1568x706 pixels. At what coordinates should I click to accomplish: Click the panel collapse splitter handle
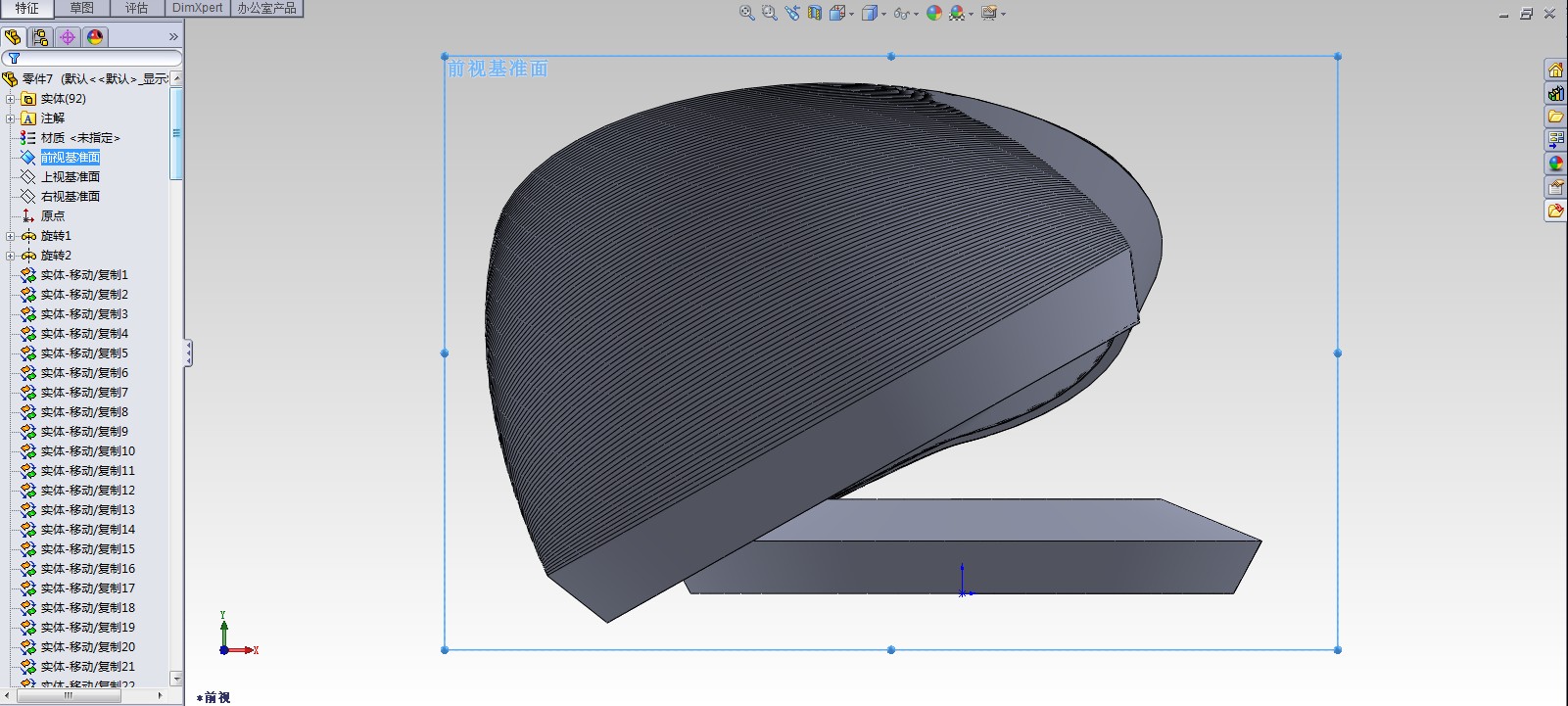pos(188,353)
